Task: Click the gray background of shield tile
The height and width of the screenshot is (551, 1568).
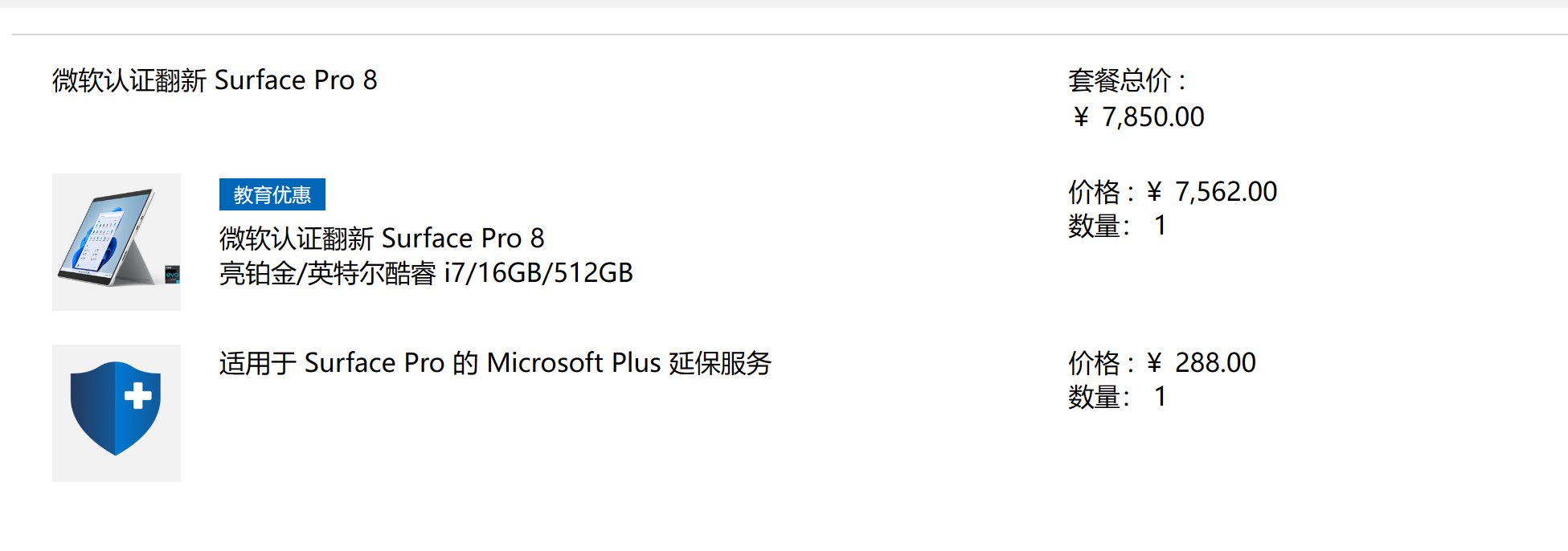Action: coord(117,468)
